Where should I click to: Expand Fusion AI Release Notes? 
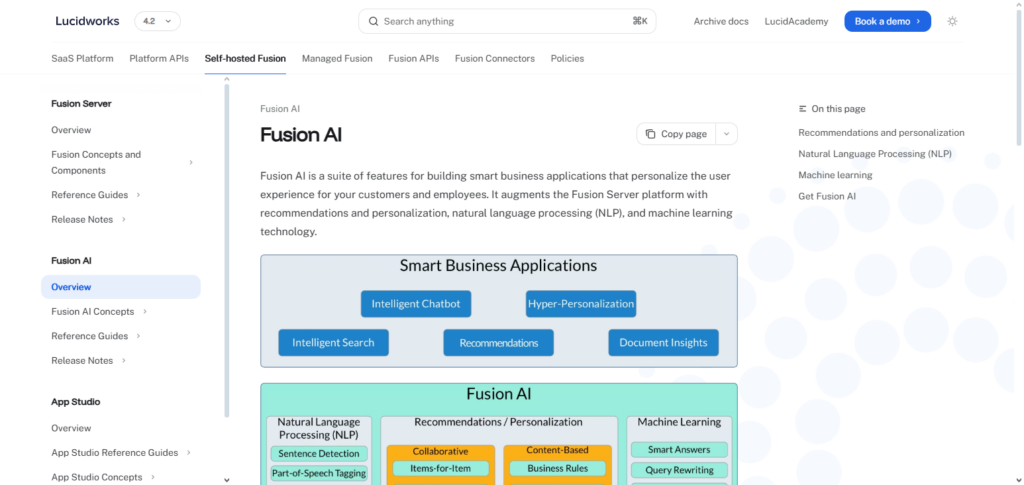click(123, 360)
